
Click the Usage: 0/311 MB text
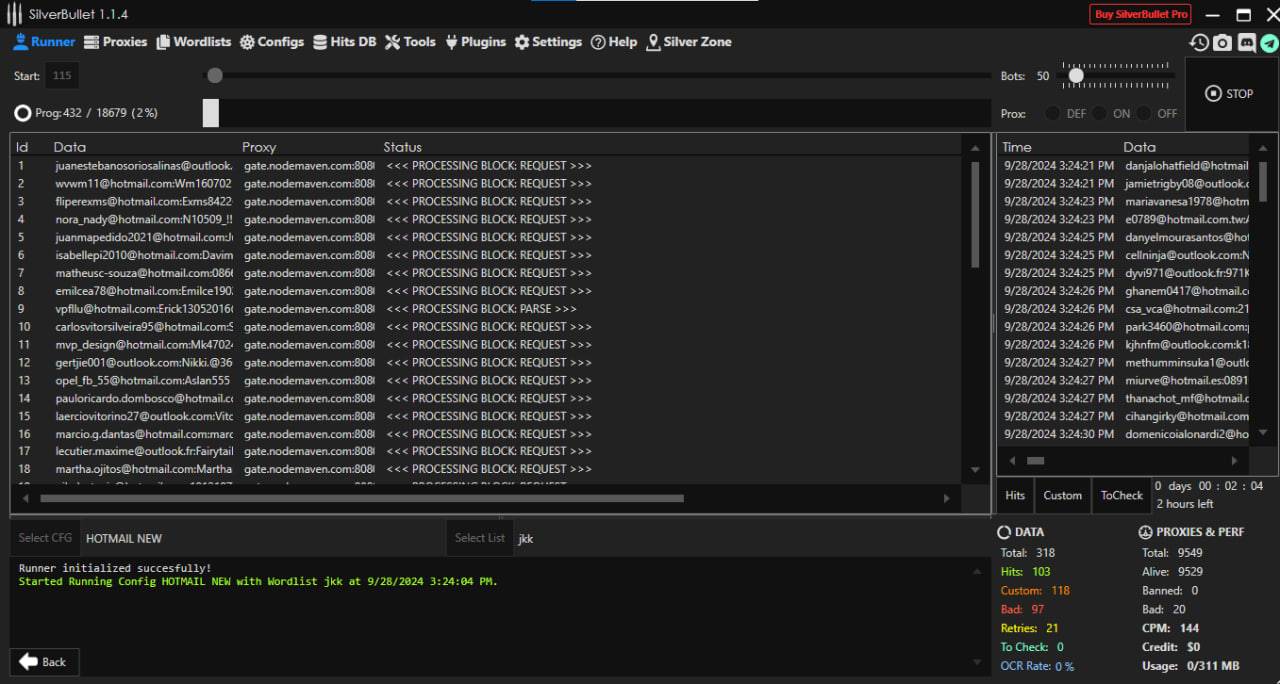tap(1190, 666)
